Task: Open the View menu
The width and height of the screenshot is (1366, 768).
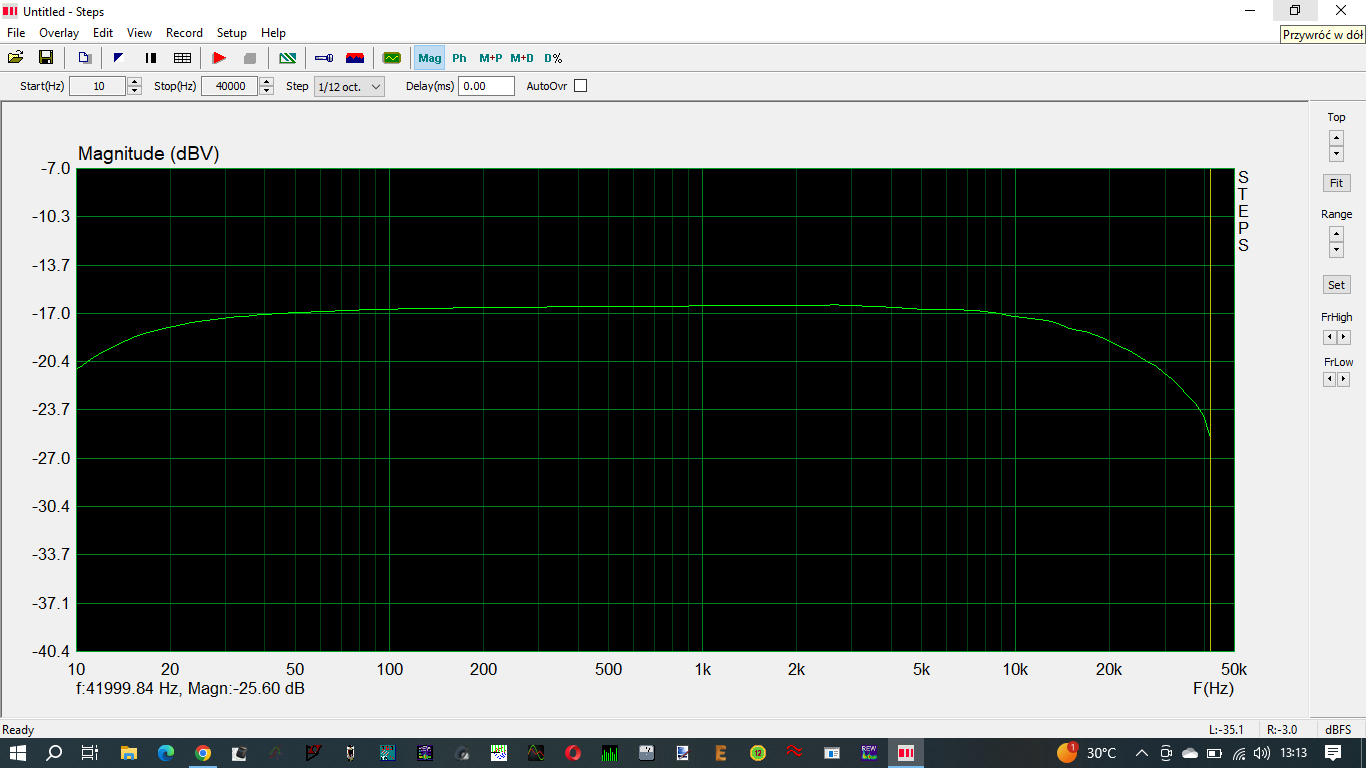Action: click(x=140, y=33)
